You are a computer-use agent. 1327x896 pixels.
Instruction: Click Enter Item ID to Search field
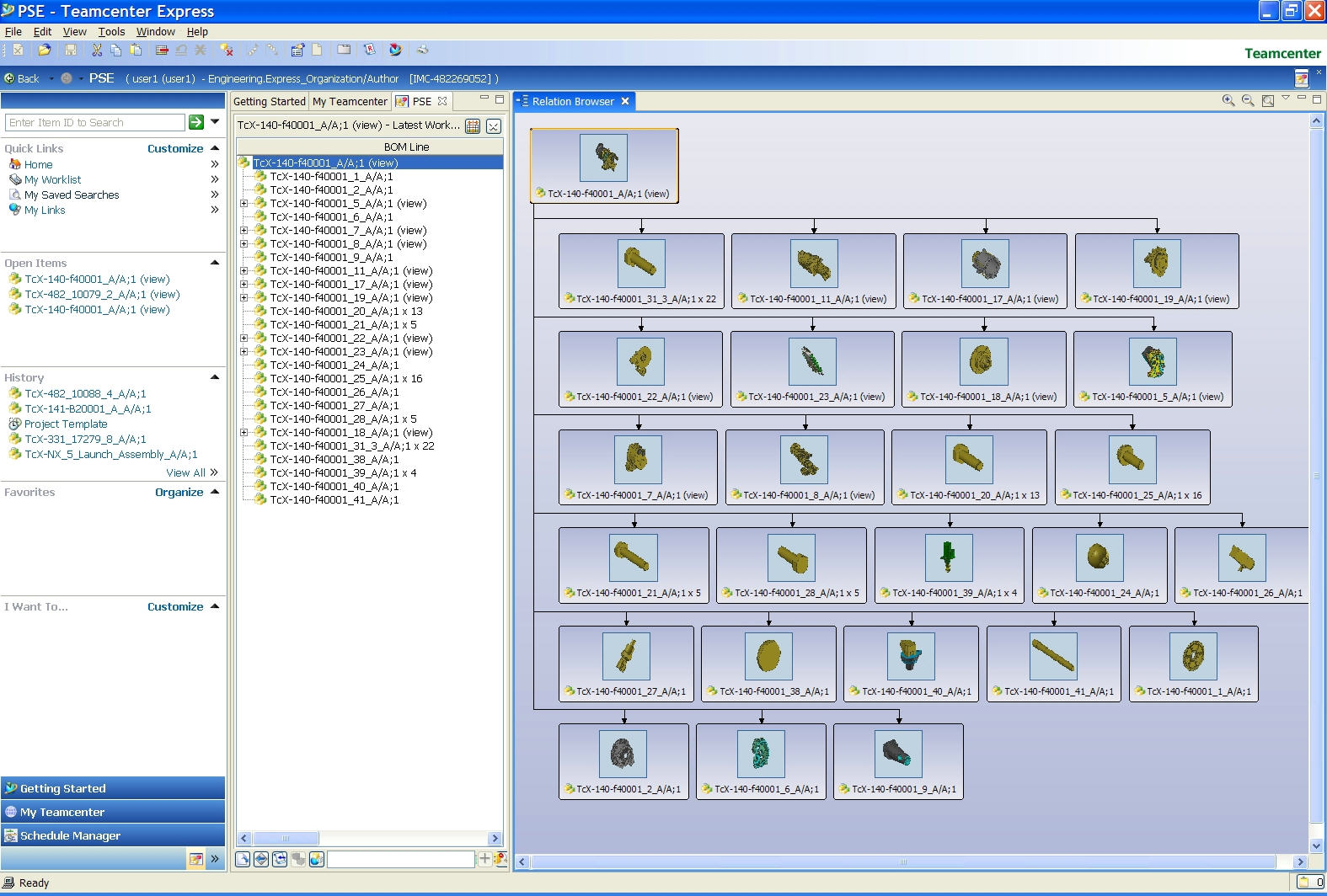[x=95, y=122]
